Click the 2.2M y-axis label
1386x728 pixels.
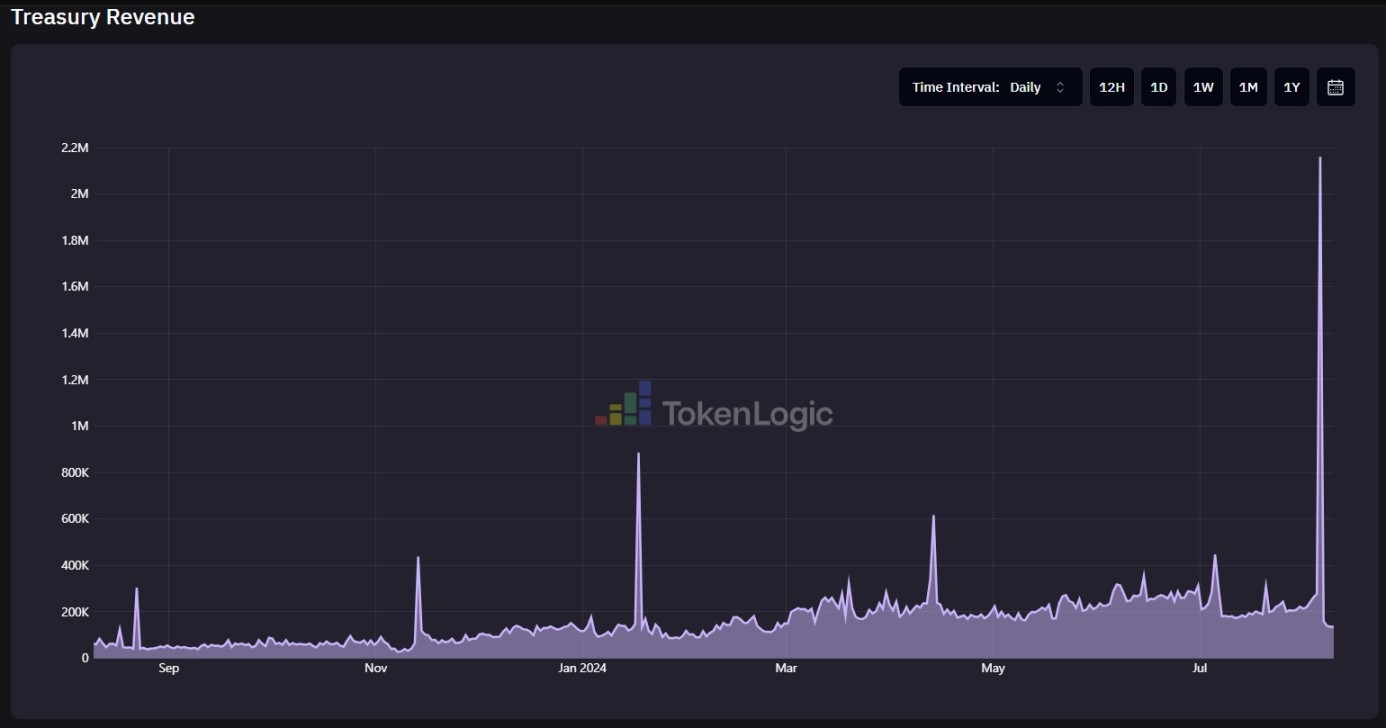tap(75, 148)
